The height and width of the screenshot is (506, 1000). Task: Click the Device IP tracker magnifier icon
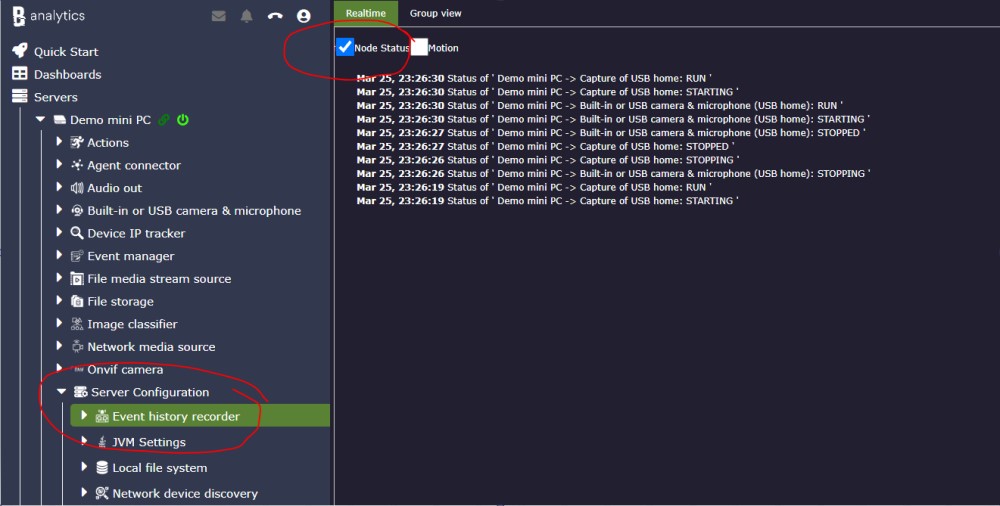[77, 233]
